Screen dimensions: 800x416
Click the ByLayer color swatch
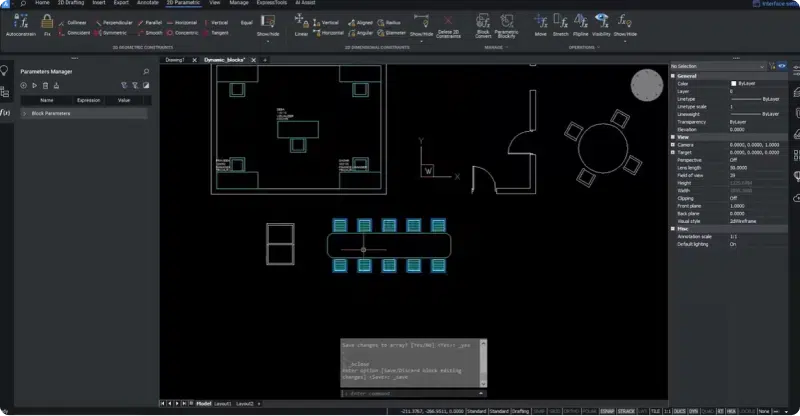734,84
